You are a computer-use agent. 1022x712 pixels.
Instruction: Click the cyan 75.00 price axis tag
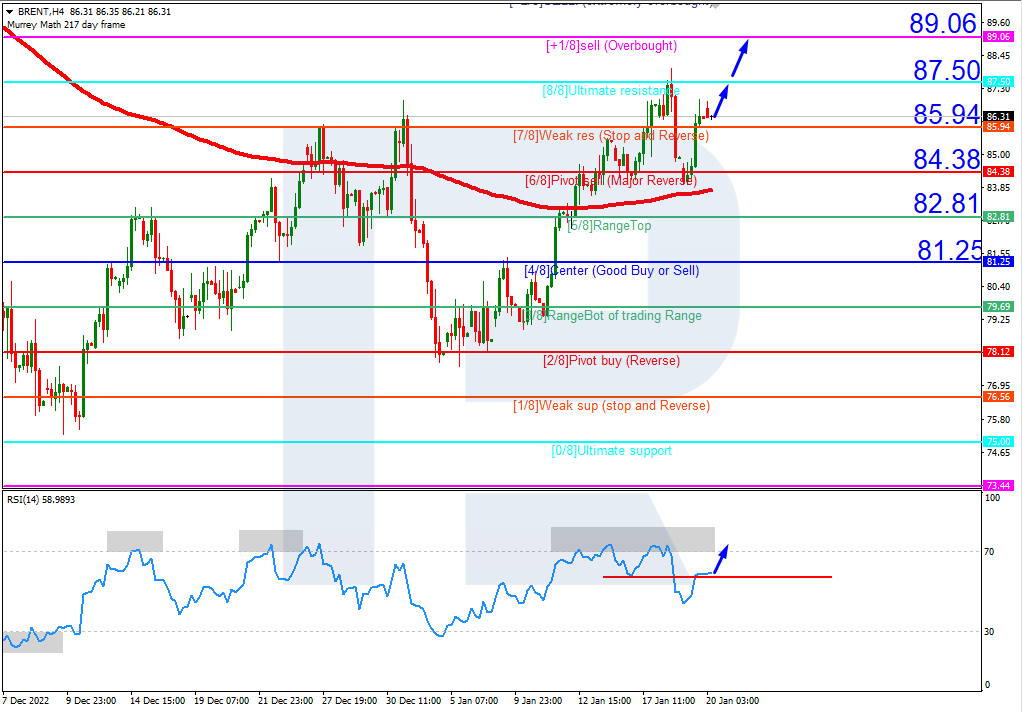997,441
